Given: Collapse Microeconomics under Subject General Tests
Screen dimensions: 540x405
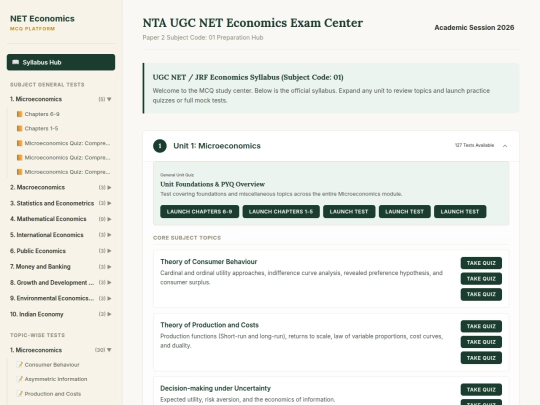Looking at the screenshot, I should pos(109,99).
